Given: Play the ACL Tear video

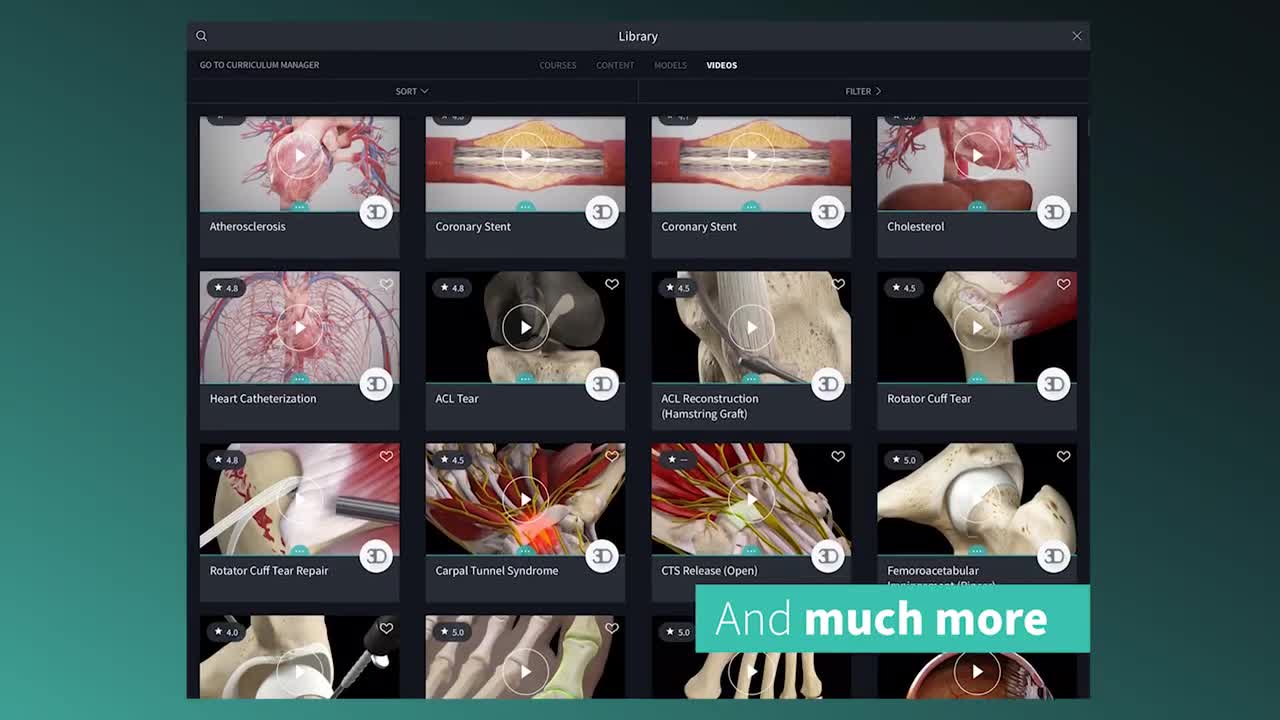Looking at the screenshot, I should tap(525, 327).
